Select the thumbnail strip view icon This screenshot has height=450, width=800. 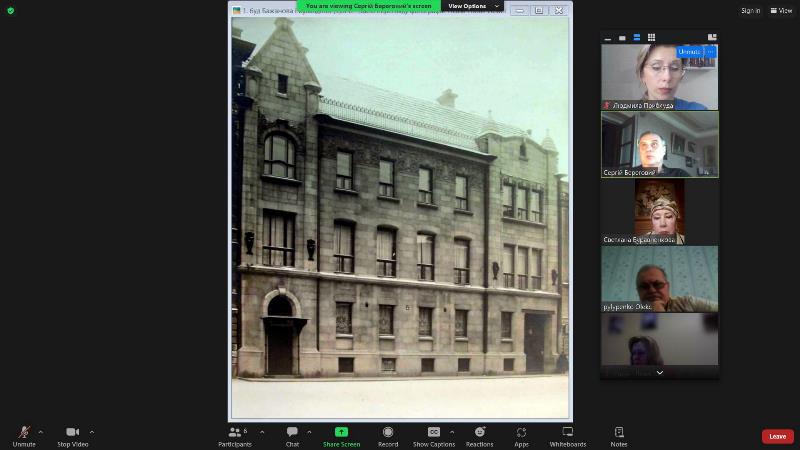(637, 38)
